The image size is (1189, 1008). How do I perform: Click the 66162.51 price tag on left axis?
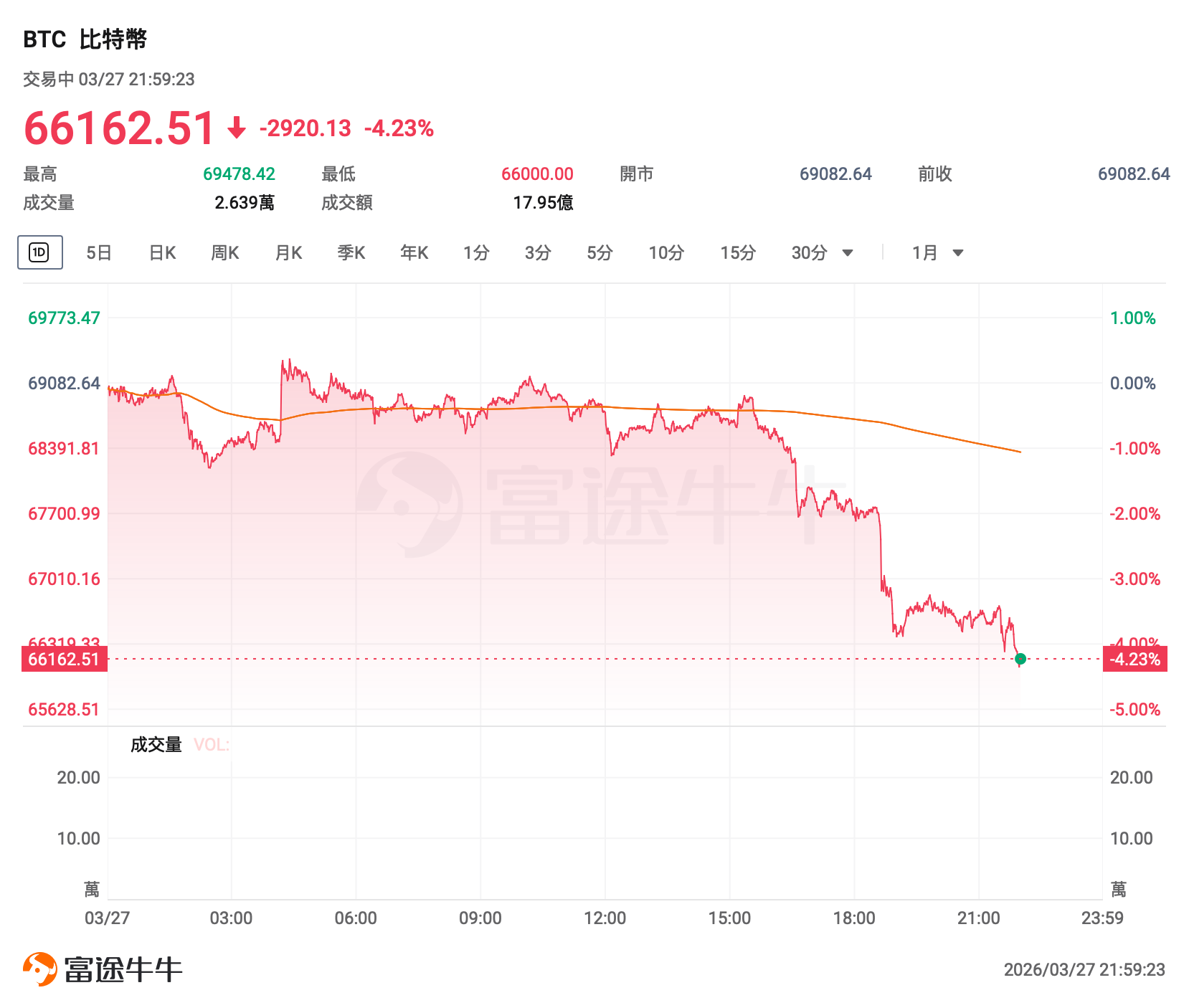coord(65,659)
